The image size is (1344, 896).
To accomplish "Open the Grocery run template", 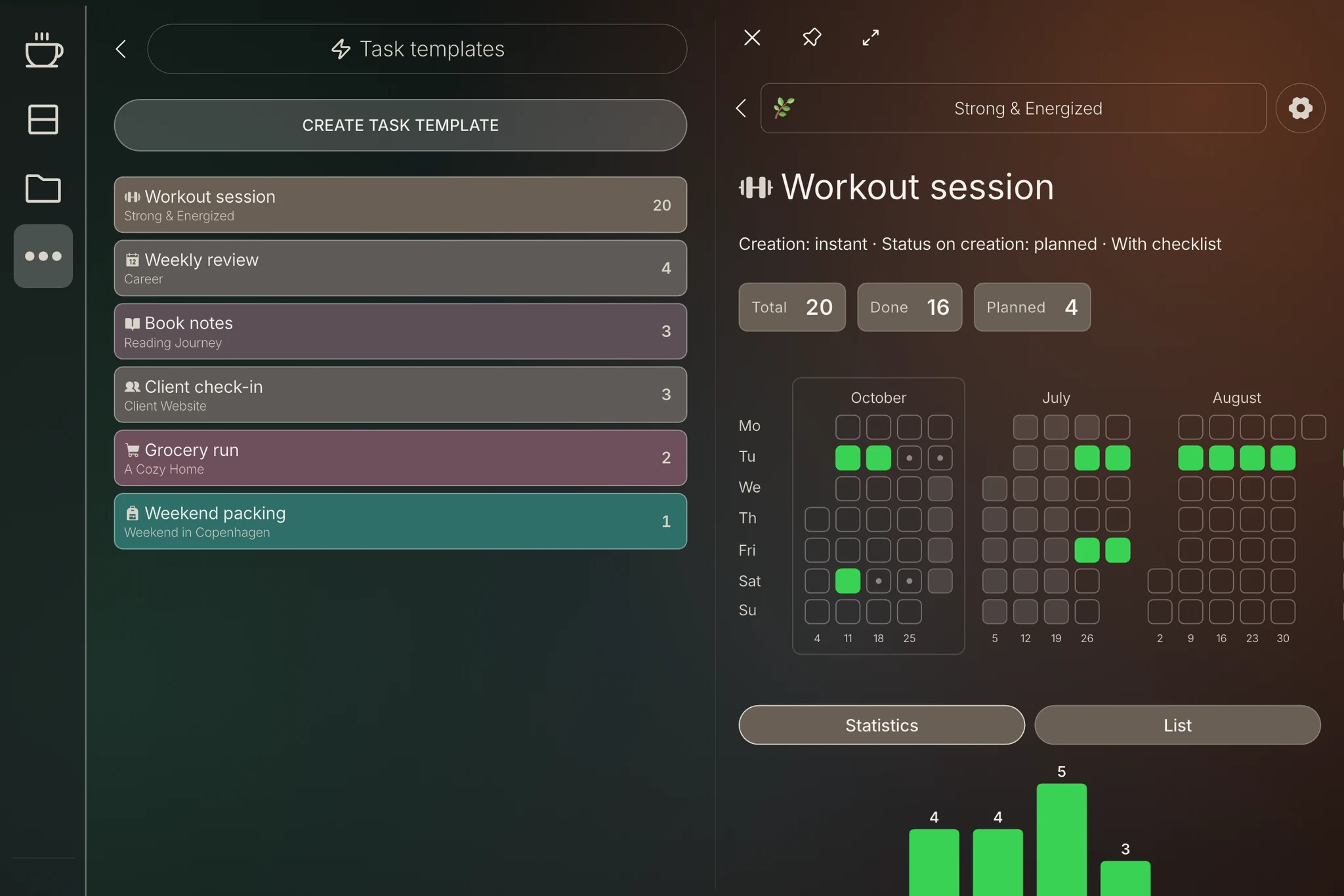I will tap(400, 458).
